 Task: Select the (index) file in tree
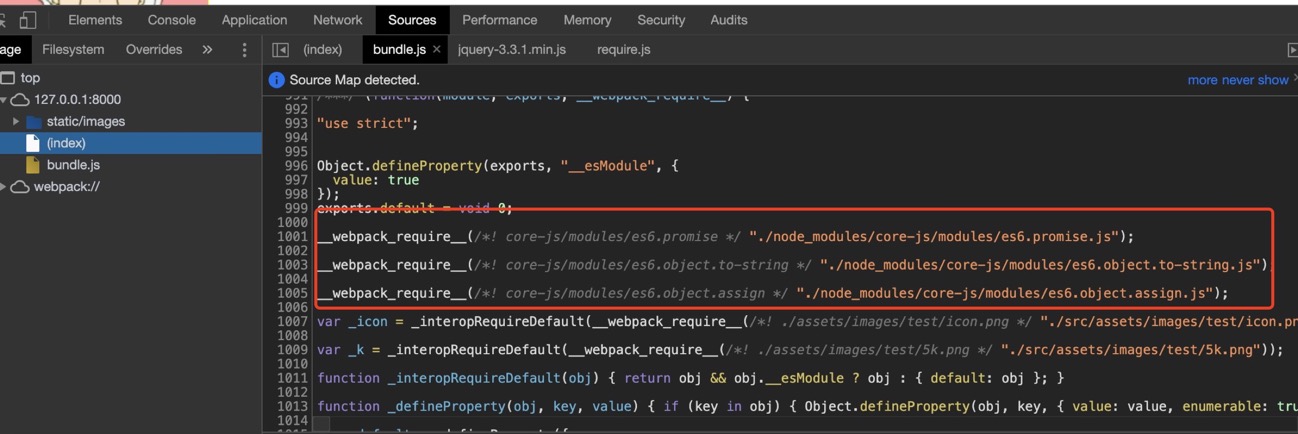point(66,143)
